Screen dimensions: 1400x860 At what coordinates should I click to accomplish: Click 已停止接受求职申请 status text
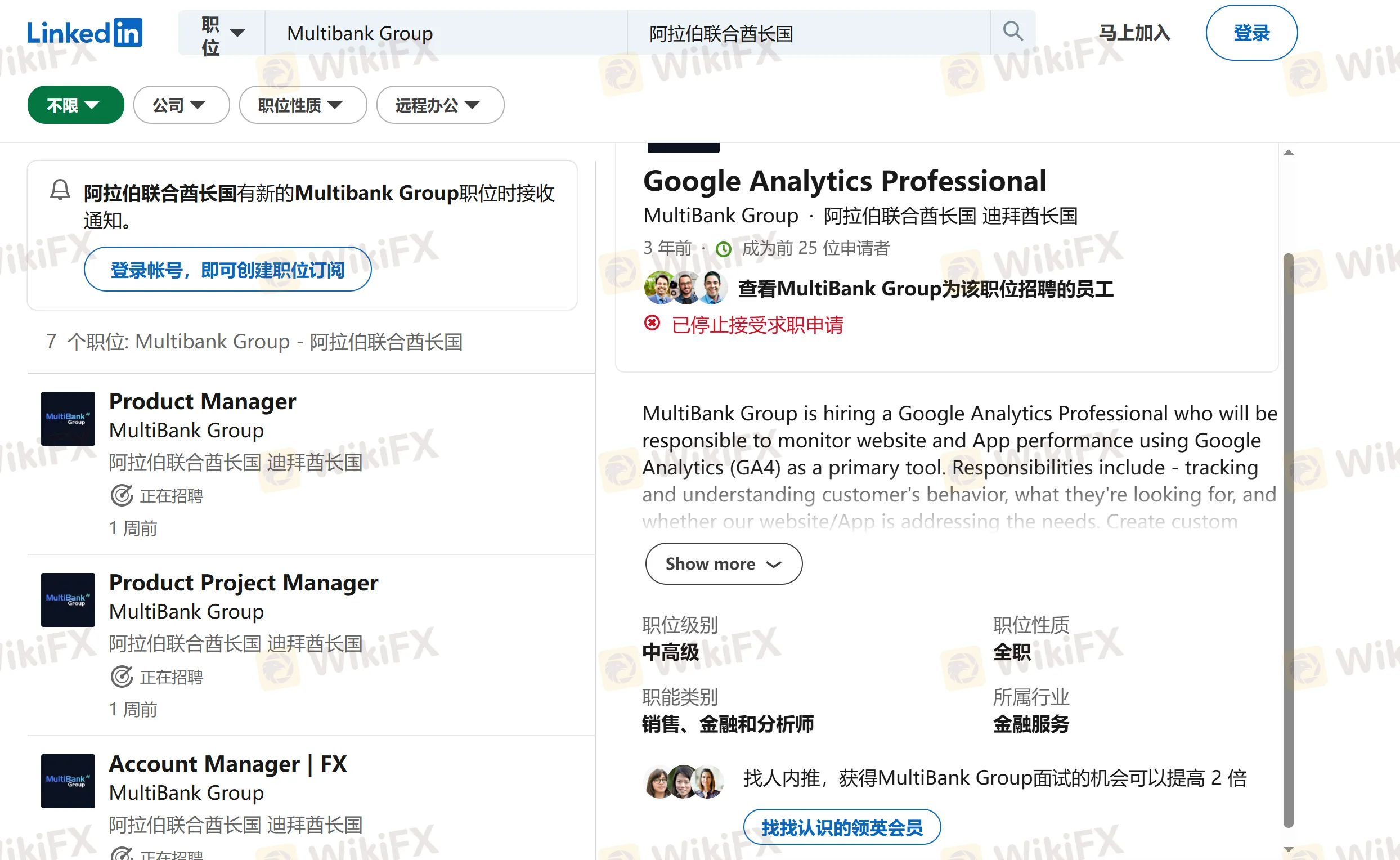point(758,325)
